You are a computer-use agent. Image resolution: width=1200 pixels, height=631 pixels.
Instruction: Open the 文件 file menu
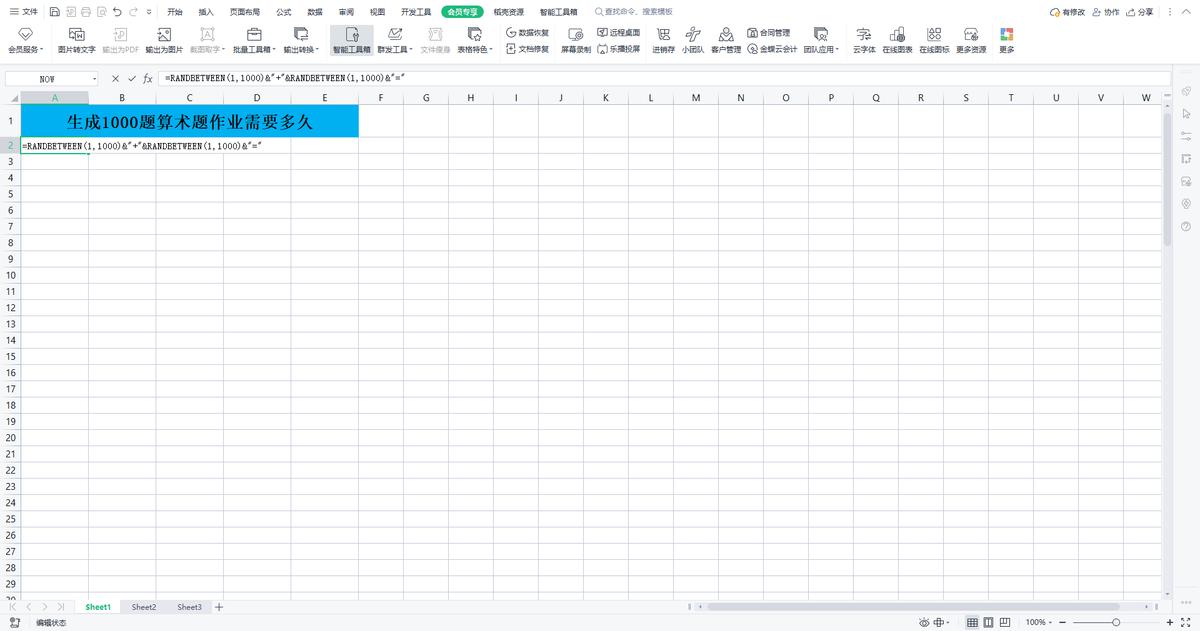coord(24,12)
